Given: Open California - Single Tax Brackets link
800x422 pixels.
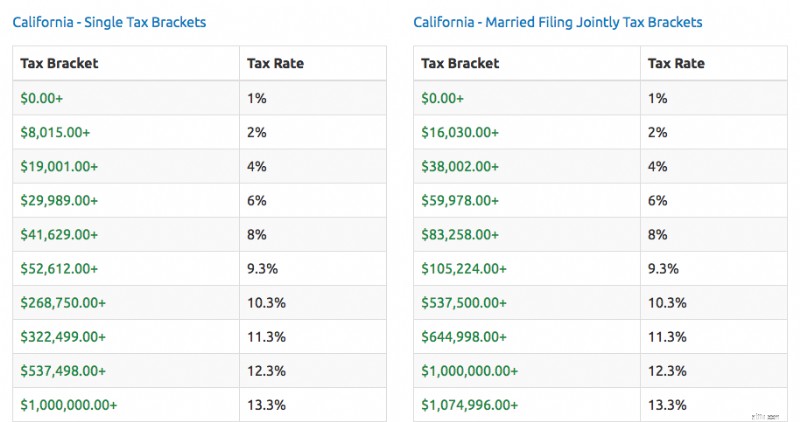Looking at the screenshot, I should 109,22.
